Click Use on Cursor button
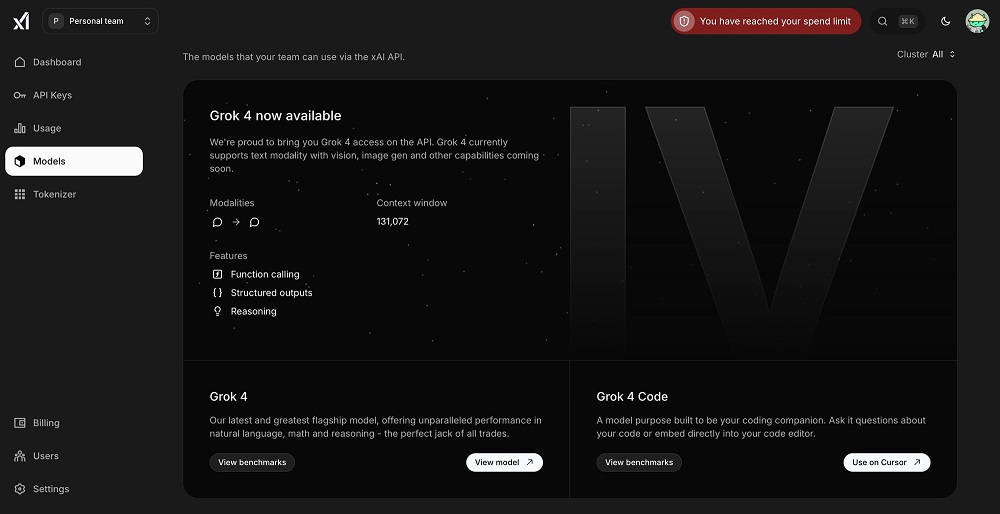This screenshot has height=514, width=1000. [x=886, y=462]
